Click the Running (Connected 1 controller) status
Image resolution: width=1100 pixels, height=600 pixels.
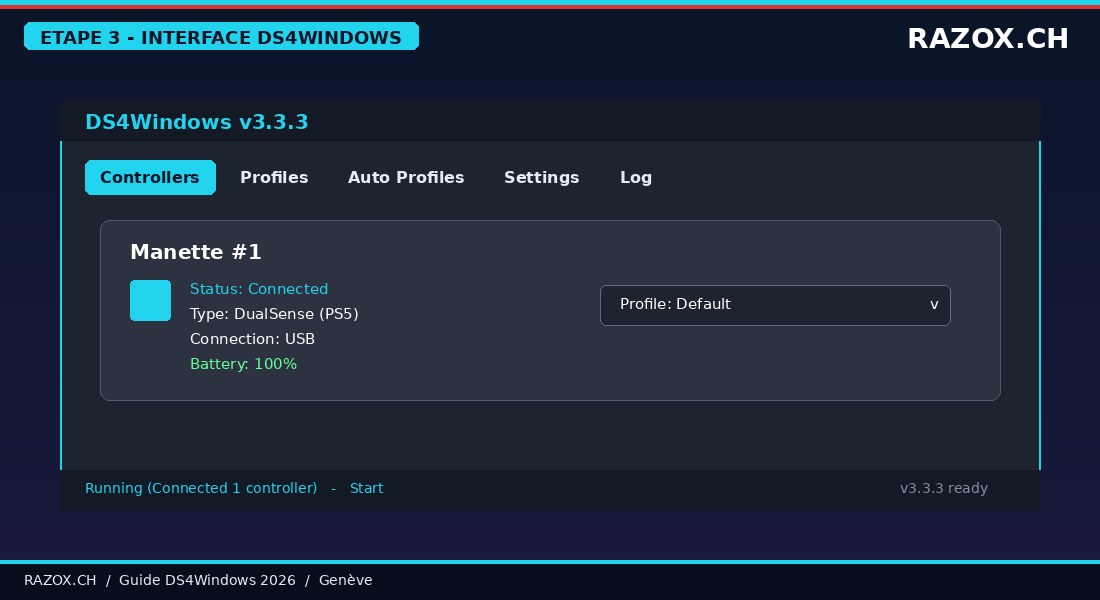(201, 488)
